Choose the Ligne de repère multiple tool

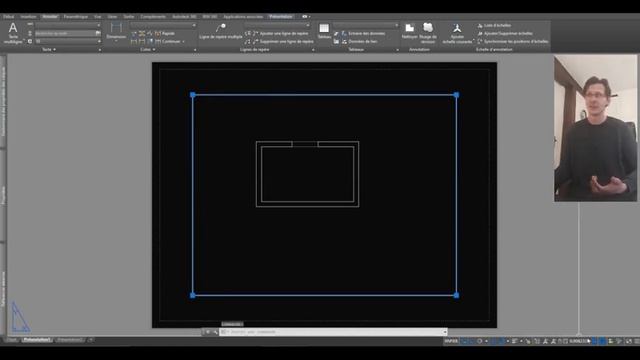[220, 31]
